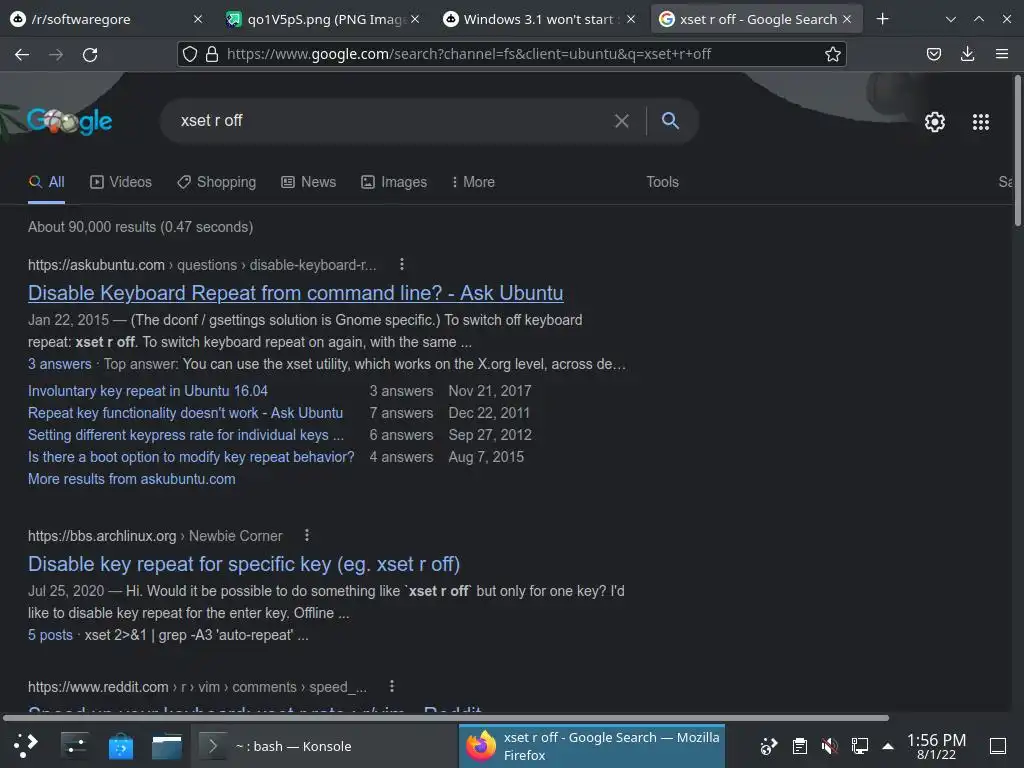The height and width of the screenshot is (768, 1024).
Task: Open the clipboard tray icon
Action: point(799,746)
